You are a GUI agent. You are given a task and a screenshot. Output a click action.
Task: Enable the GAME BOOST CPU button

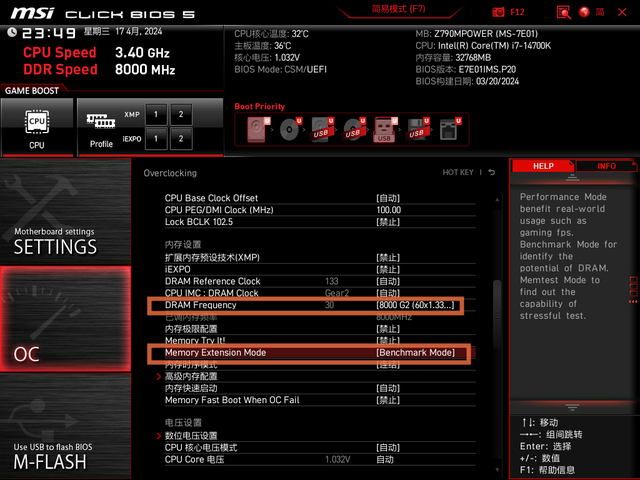point(37,127)
